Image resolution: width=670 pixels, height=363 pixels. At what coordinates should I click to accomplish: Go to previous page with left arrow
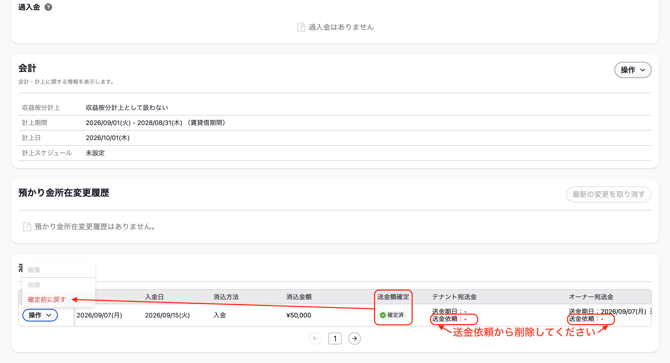tap(315, 339)
